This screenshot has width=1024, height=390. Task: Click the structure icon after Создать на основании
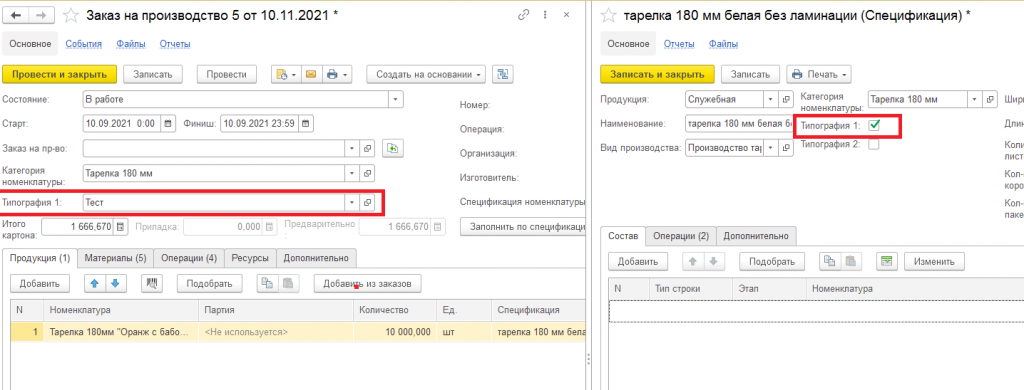coord(503,74)
